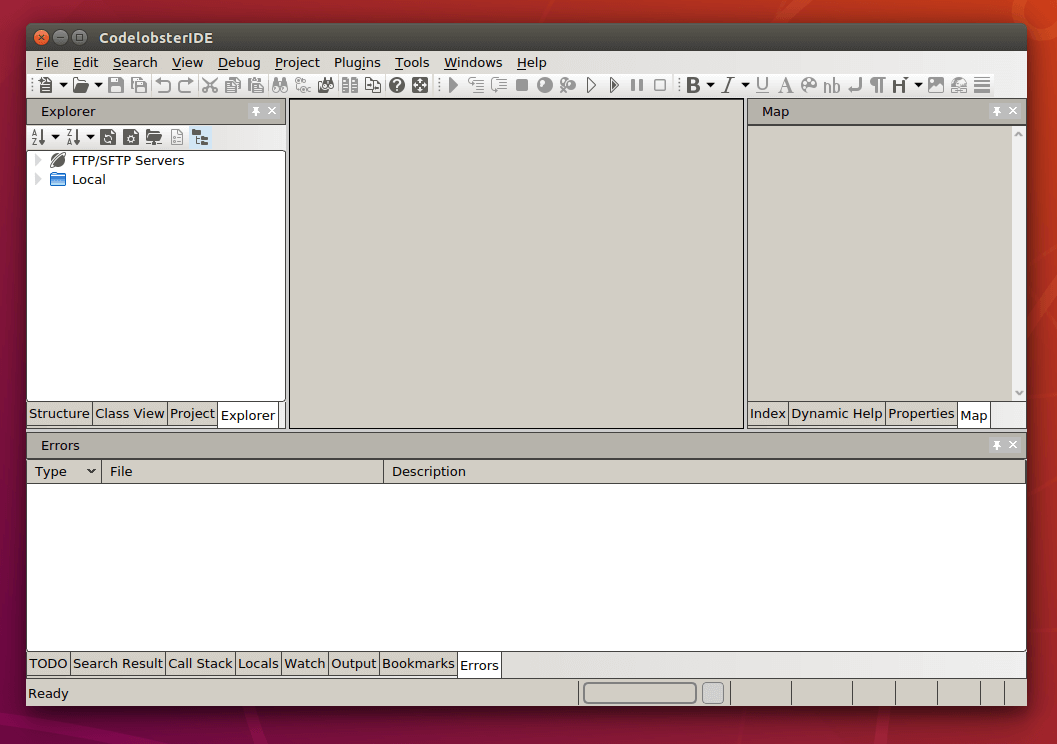Image resolution: width=1057 pixels, height=744 pixels.
Task: Expand the Local folder tree node
Action: pos(39,180)
